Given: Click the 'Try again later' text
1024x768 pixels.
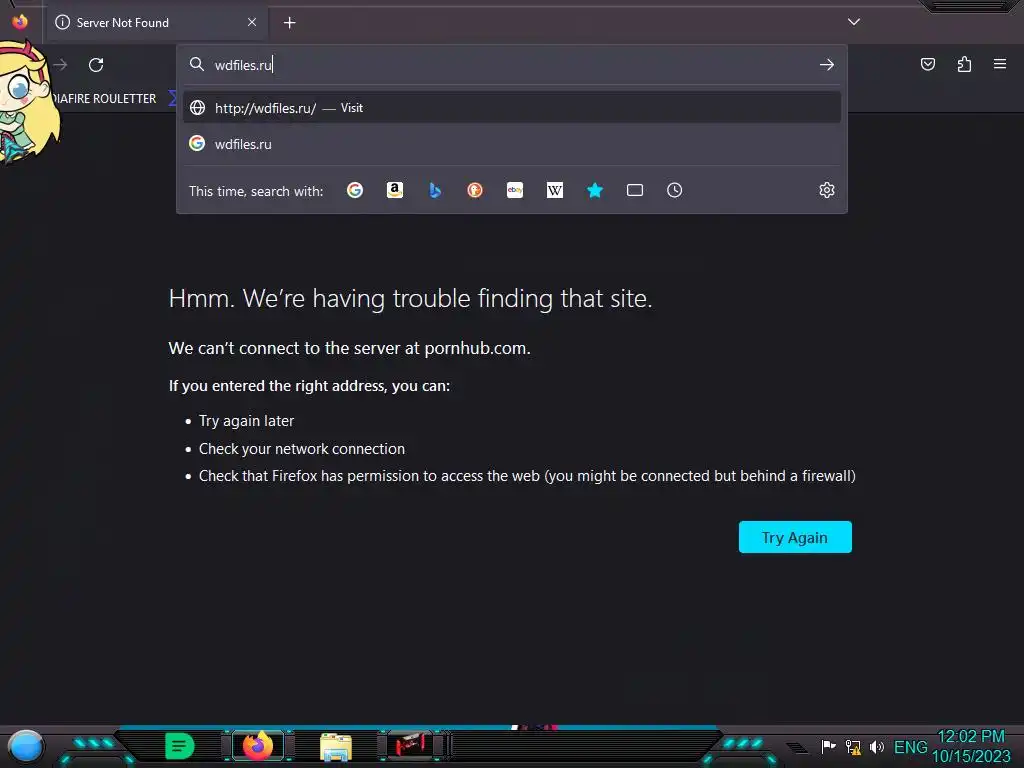Looking at the screenshot, I should (x=246, y=421).
